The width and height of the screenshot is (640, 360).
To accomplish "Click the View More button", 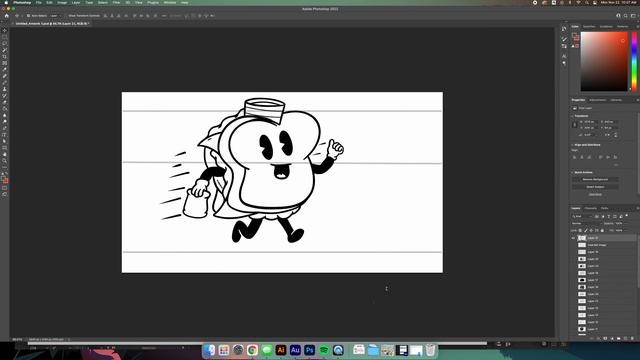I will pyautogui.click(x=595, y=194).
